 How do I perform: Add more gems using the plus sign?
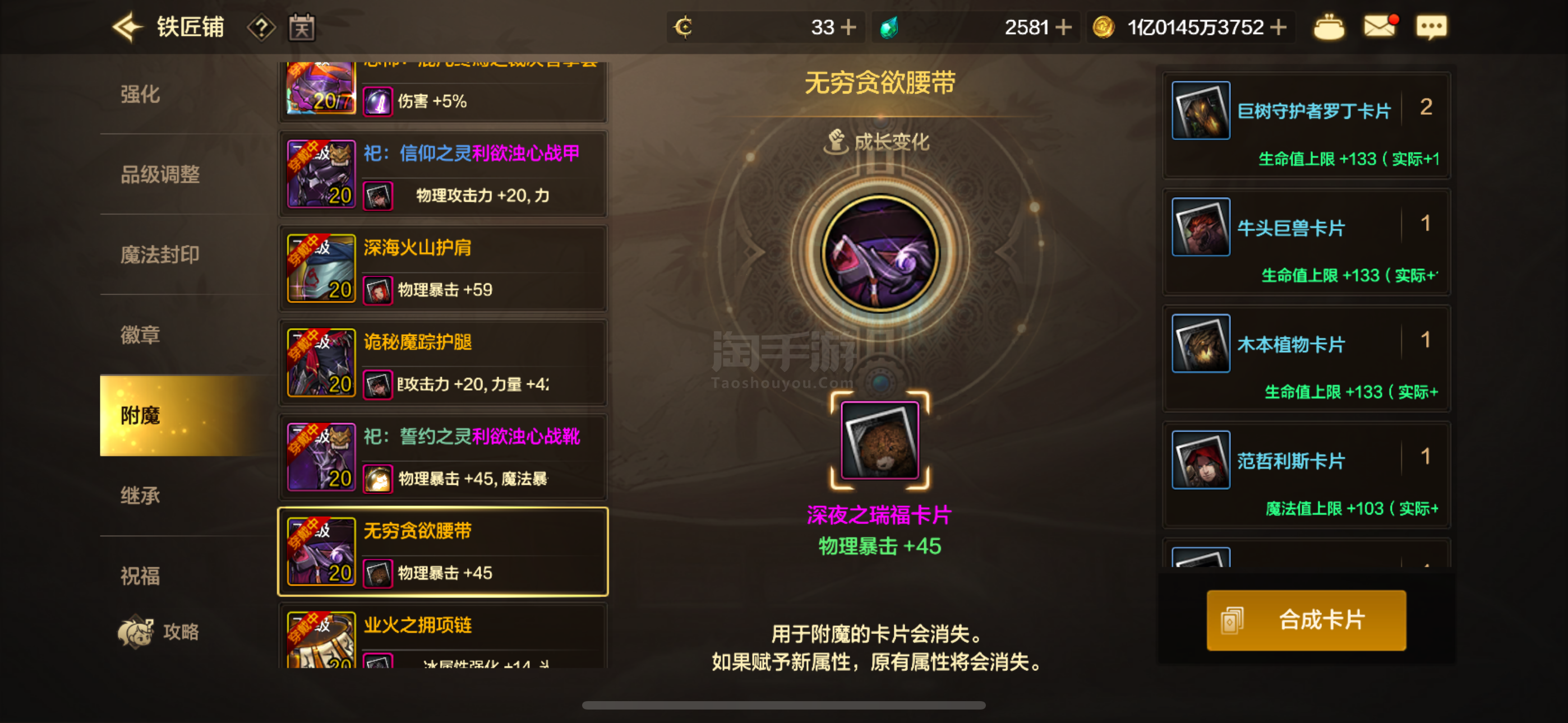pos(1063,27)
